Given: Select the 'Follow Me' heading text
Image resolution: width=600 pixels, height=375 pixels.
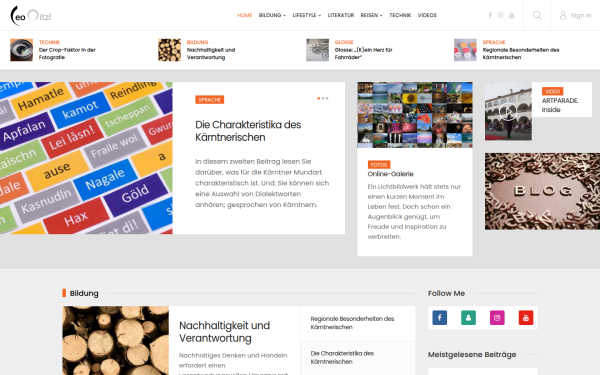Looking at the screenshot, I should (446, 293).
